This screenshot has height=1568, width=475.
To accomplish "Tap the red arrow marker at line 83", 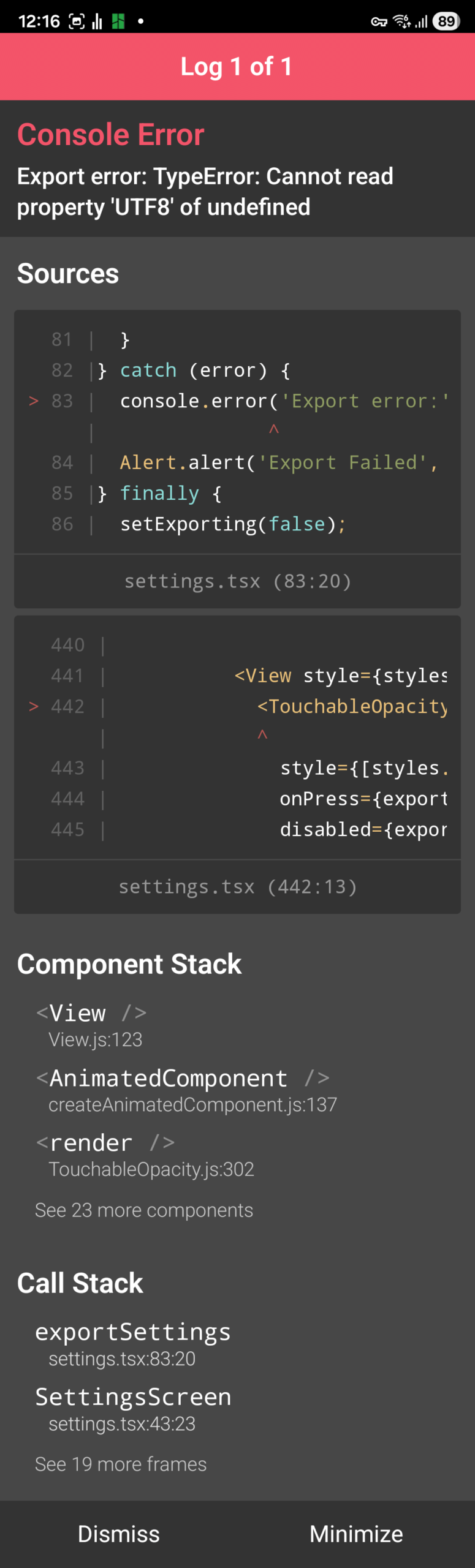I will pos(34,401).
